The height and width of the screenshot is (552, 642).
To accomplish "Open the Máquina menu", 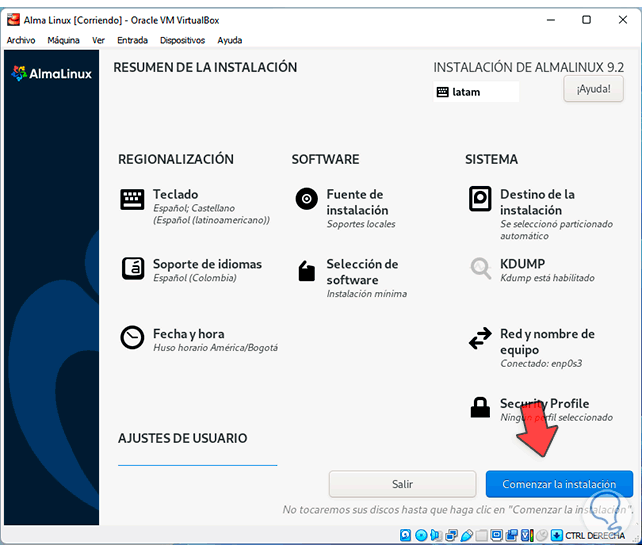I will pyautogui.click(x=63, y=40).
